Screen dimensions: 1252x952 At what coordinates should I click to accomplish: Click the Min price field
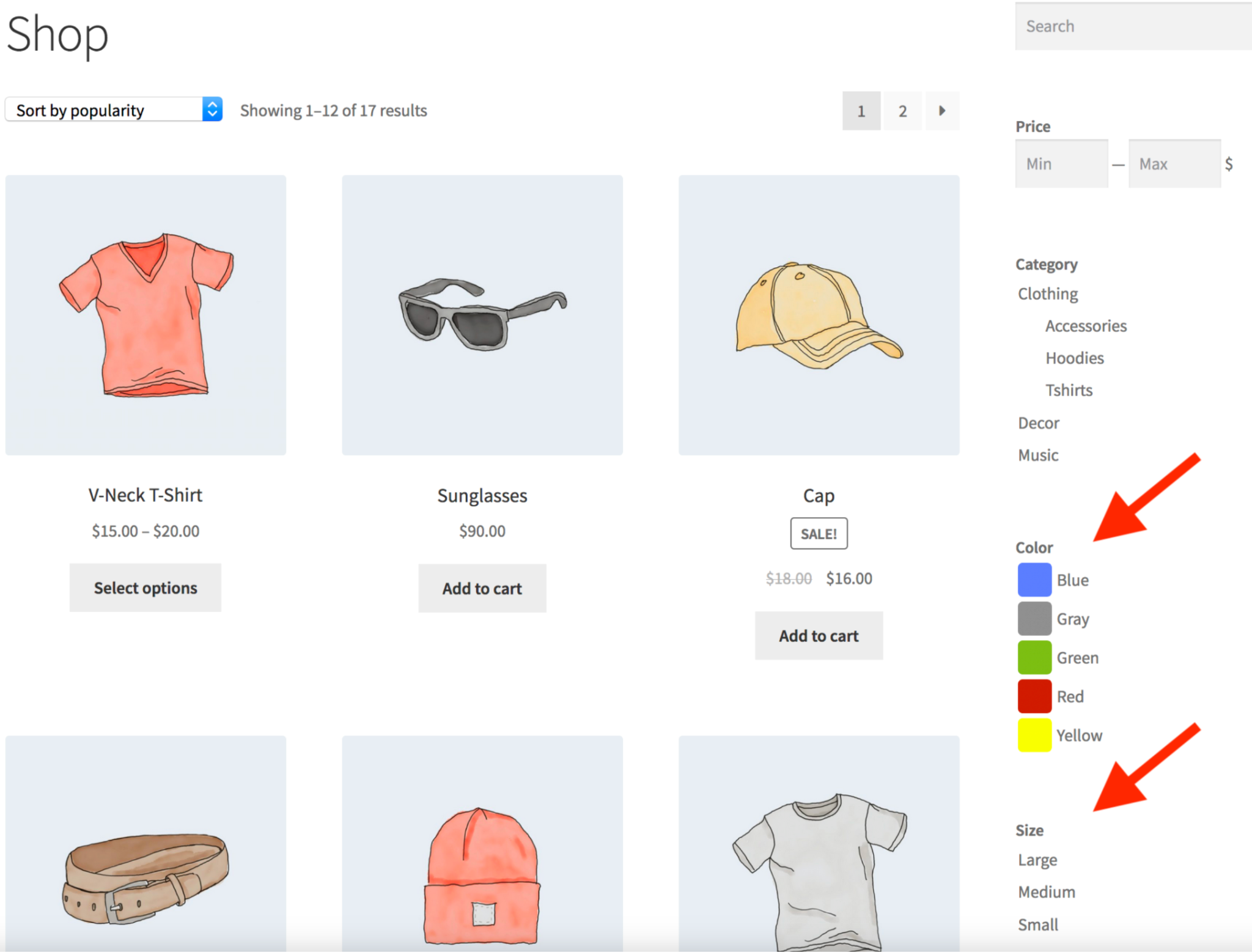[1061, 164]
